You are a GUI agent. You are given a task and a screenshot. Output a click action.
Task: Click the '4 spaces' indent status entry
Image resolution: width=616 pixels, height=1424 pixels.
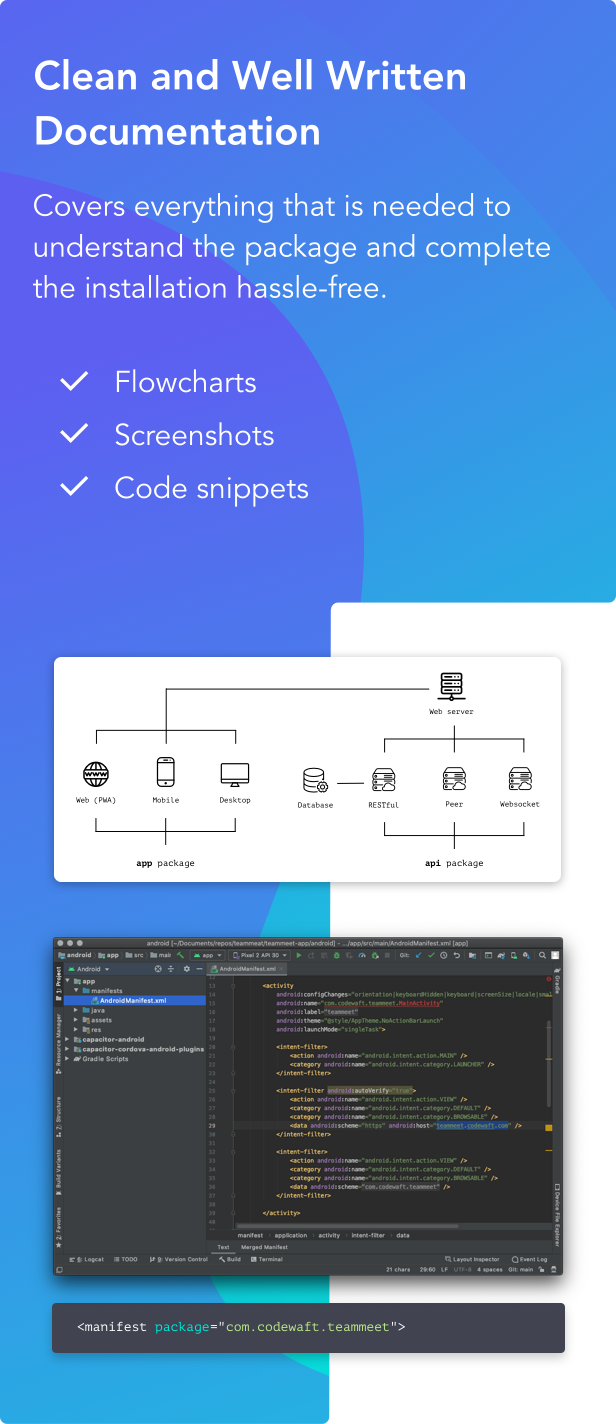click(x=490, y=1270)
